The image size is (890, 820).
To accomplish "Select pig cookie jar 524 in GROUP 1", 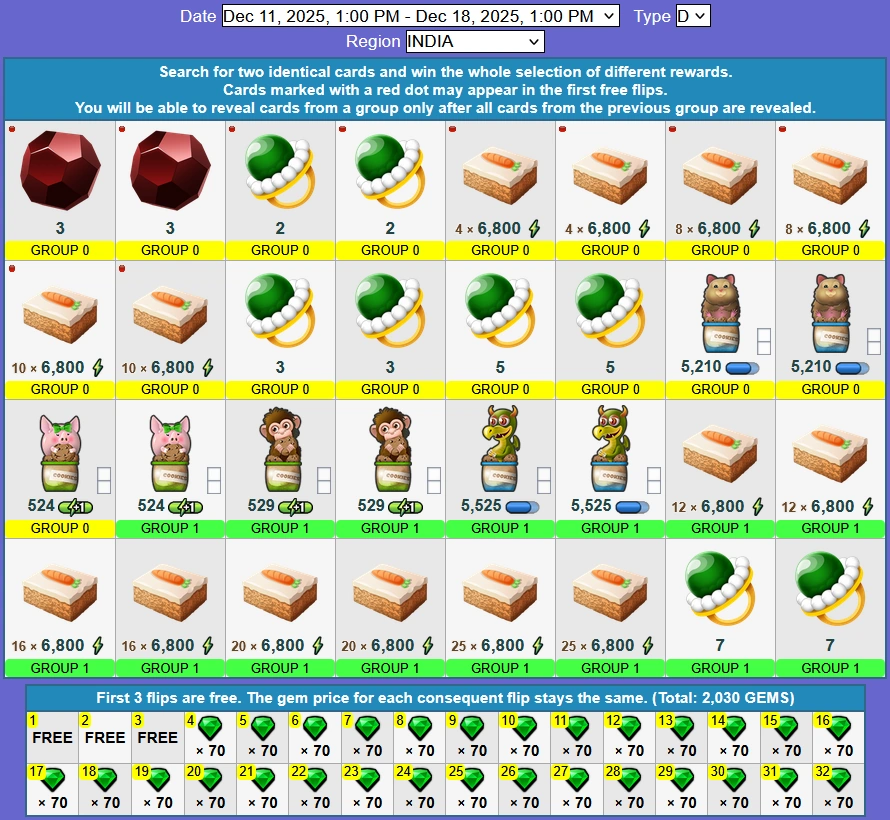I will 170,469.
